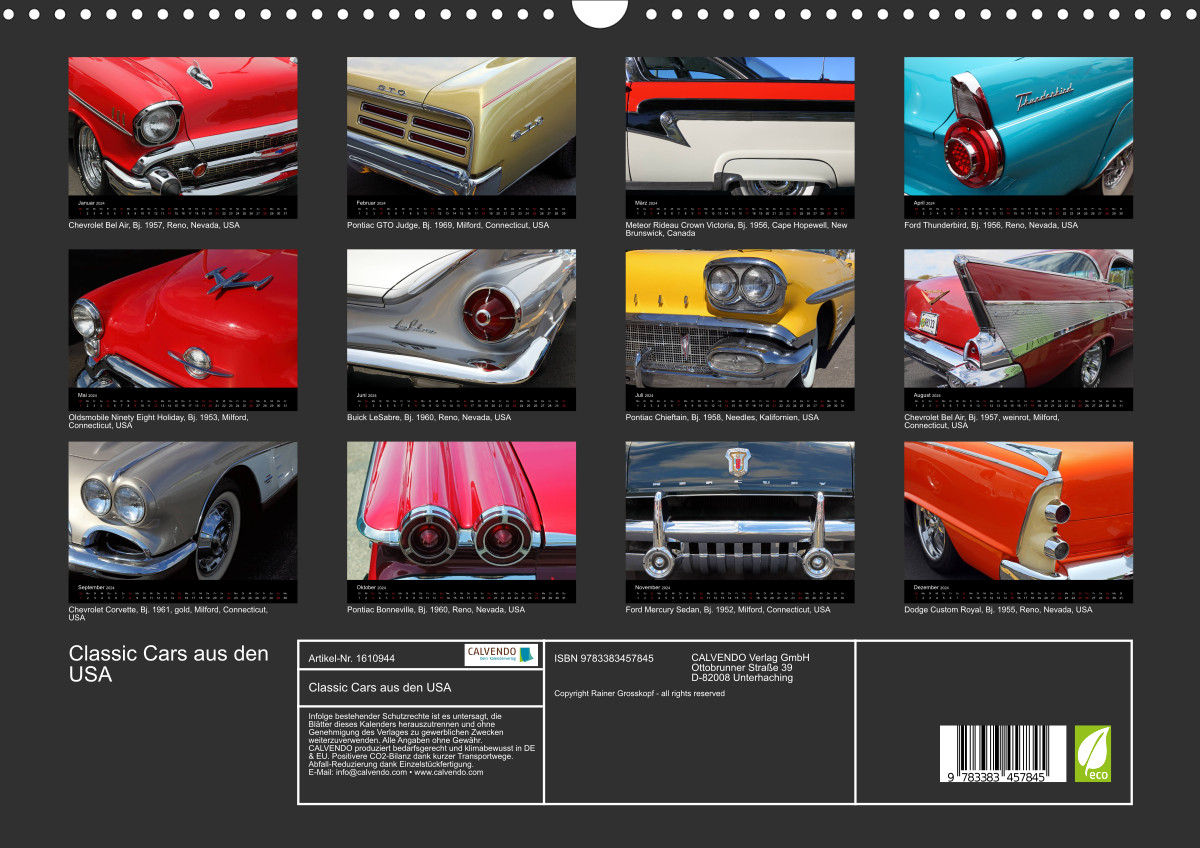Select the yellow Pontiac Chieftain photo
Viewport: 1200px width, 848px height.
(x=740, y=318)
